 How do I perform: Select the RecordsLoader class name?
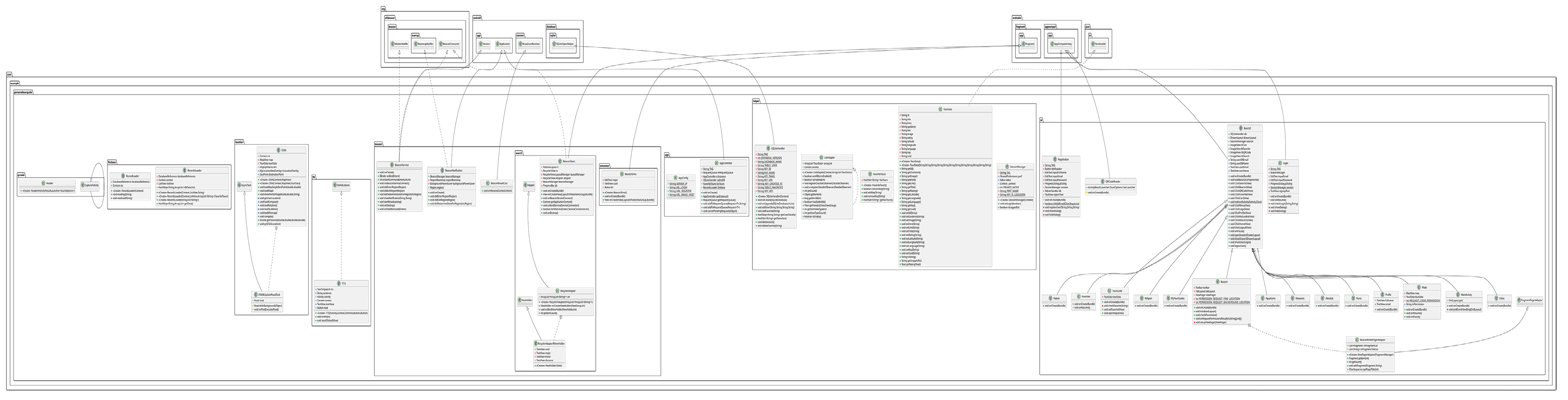(x=195, y=170)
